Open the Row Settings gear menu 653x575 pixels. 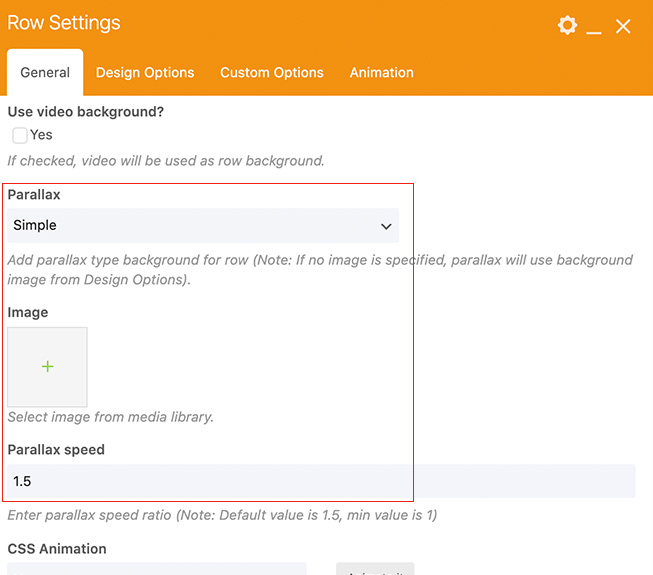(x=567, y=25)
